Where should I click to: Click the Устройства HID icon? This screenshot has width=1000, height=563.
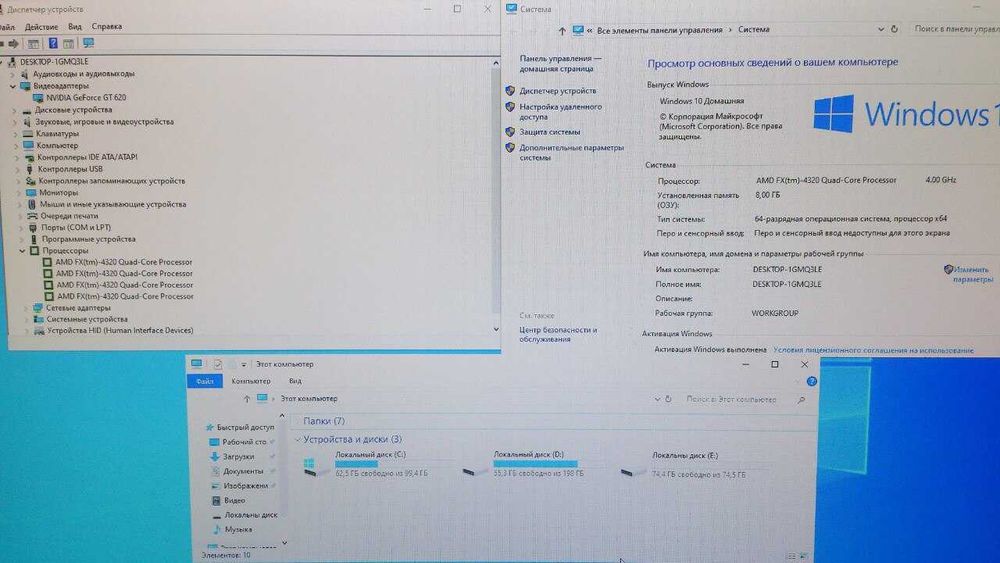[40, 330]
